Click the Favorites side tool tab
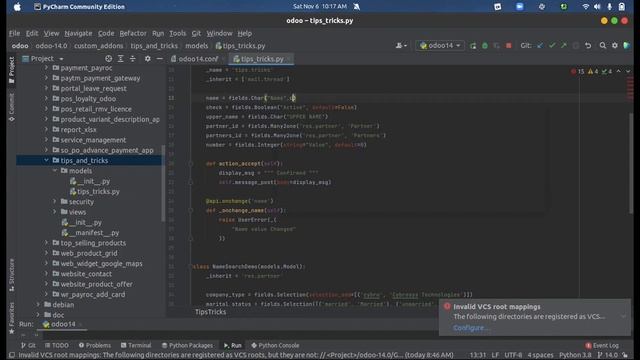640x360 pixels. coord(11,318)
